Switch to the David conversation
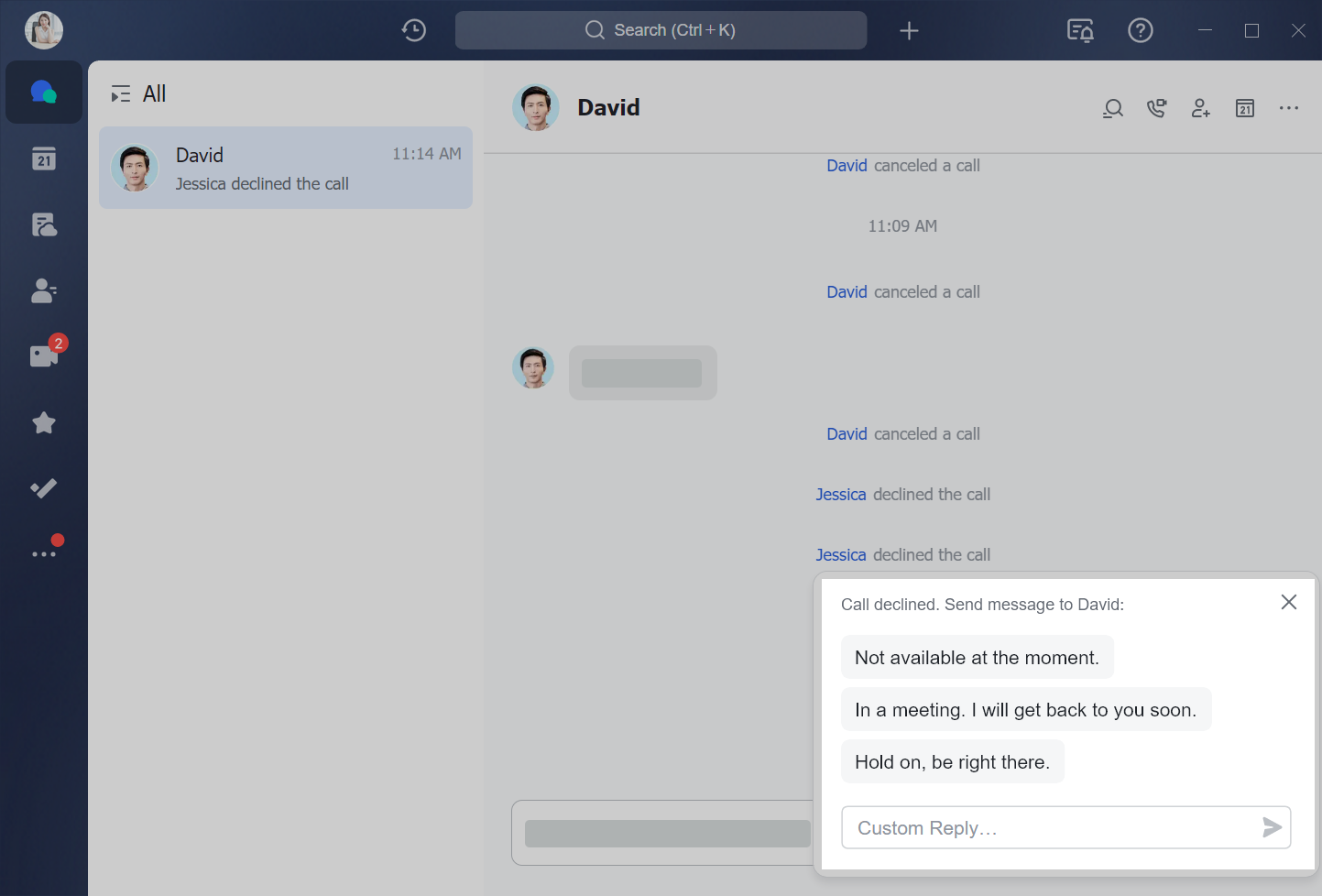 [285, 168]
